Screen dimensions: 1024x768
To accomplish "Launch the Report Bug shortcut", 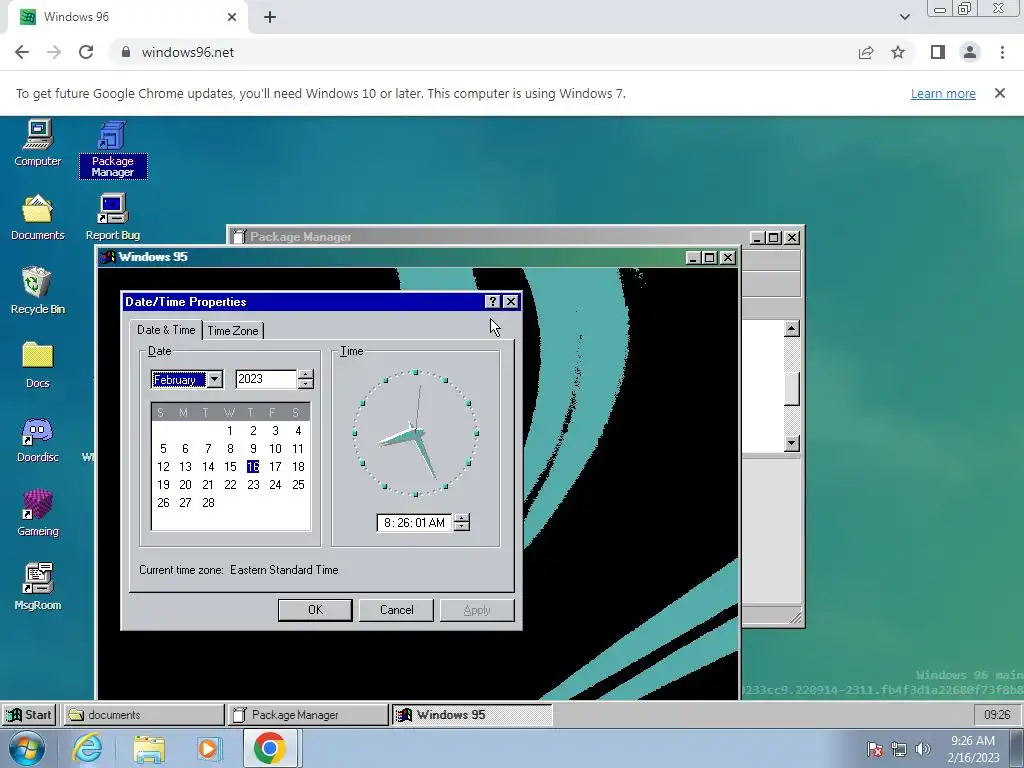I will [x=112, y=217].
